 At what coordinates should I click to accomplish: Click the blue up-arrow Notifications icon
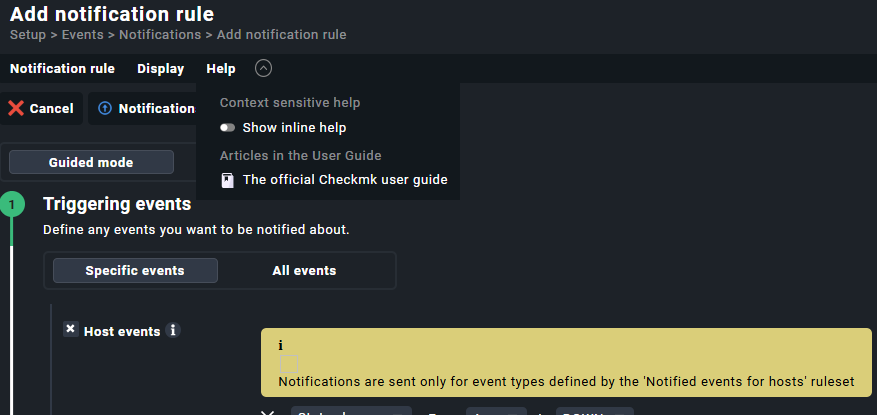tap(105, 108)
